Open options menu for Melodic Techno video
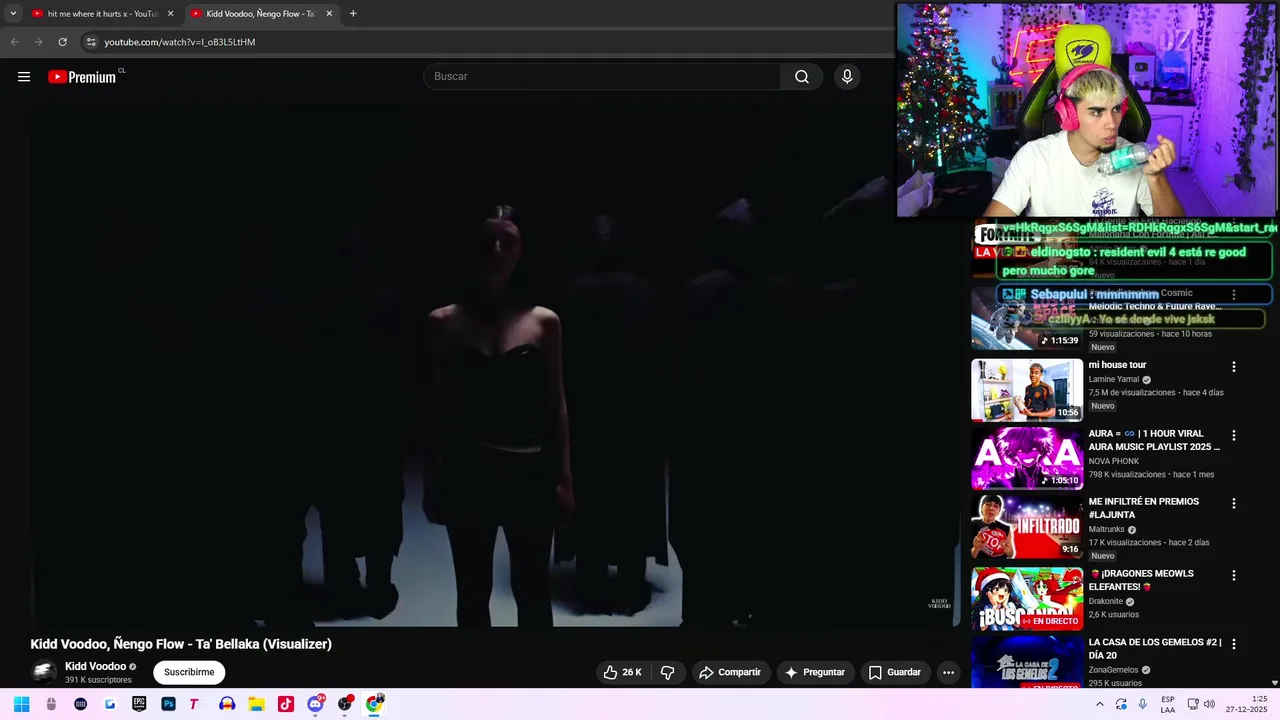This screenshot has height=720, width=1280. pos(1233,295)
